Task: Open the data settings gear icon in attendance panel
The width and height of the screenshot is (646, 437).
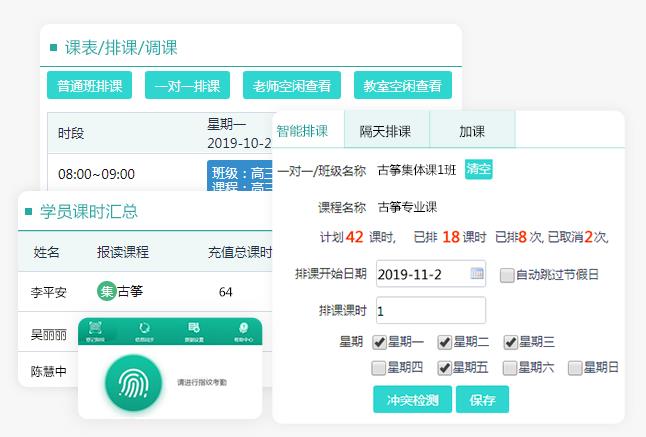Action: (194, 328)
